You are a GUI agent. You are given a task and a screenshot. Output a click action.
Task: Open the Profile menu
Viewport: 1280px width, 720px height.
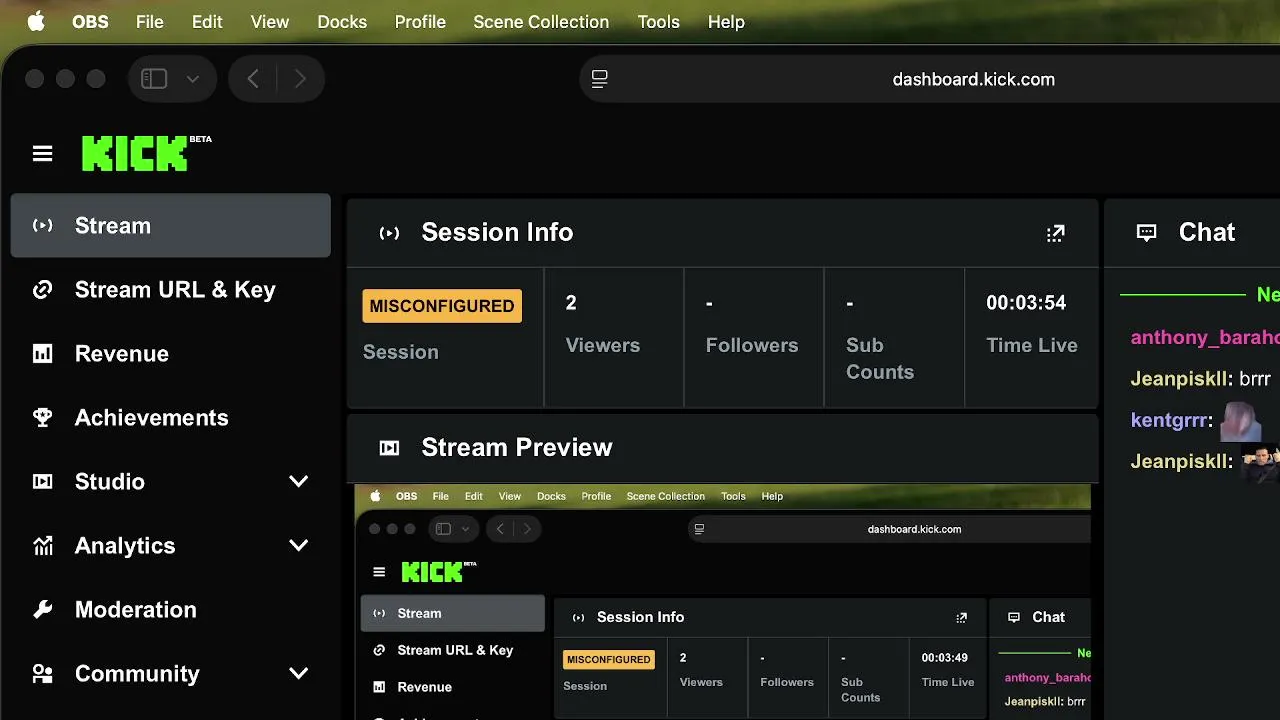click(x=420, y=22)
